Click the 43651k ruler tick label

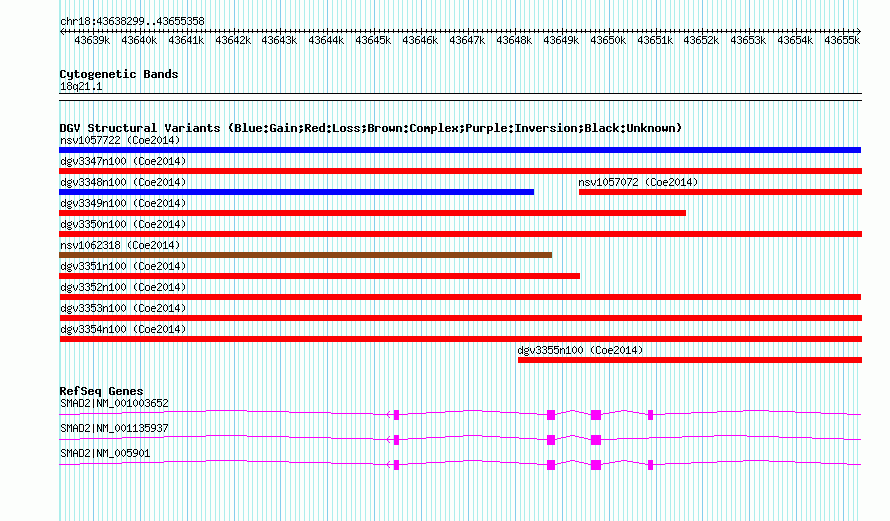tap(655, 40)
